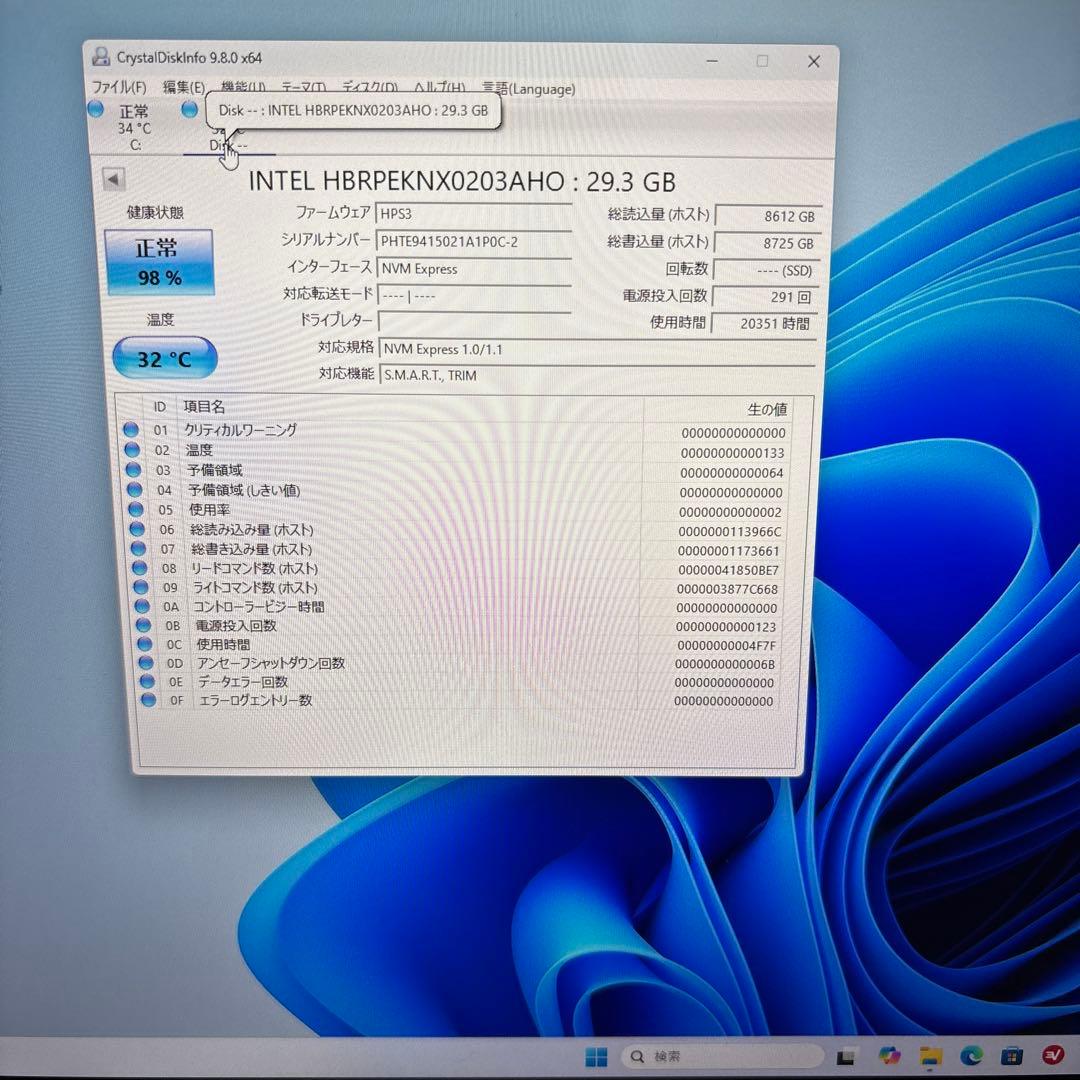Click status circle for 08 リードコマンド数 row
This screenshot has width=1080, height=1080.
point(140,568)
